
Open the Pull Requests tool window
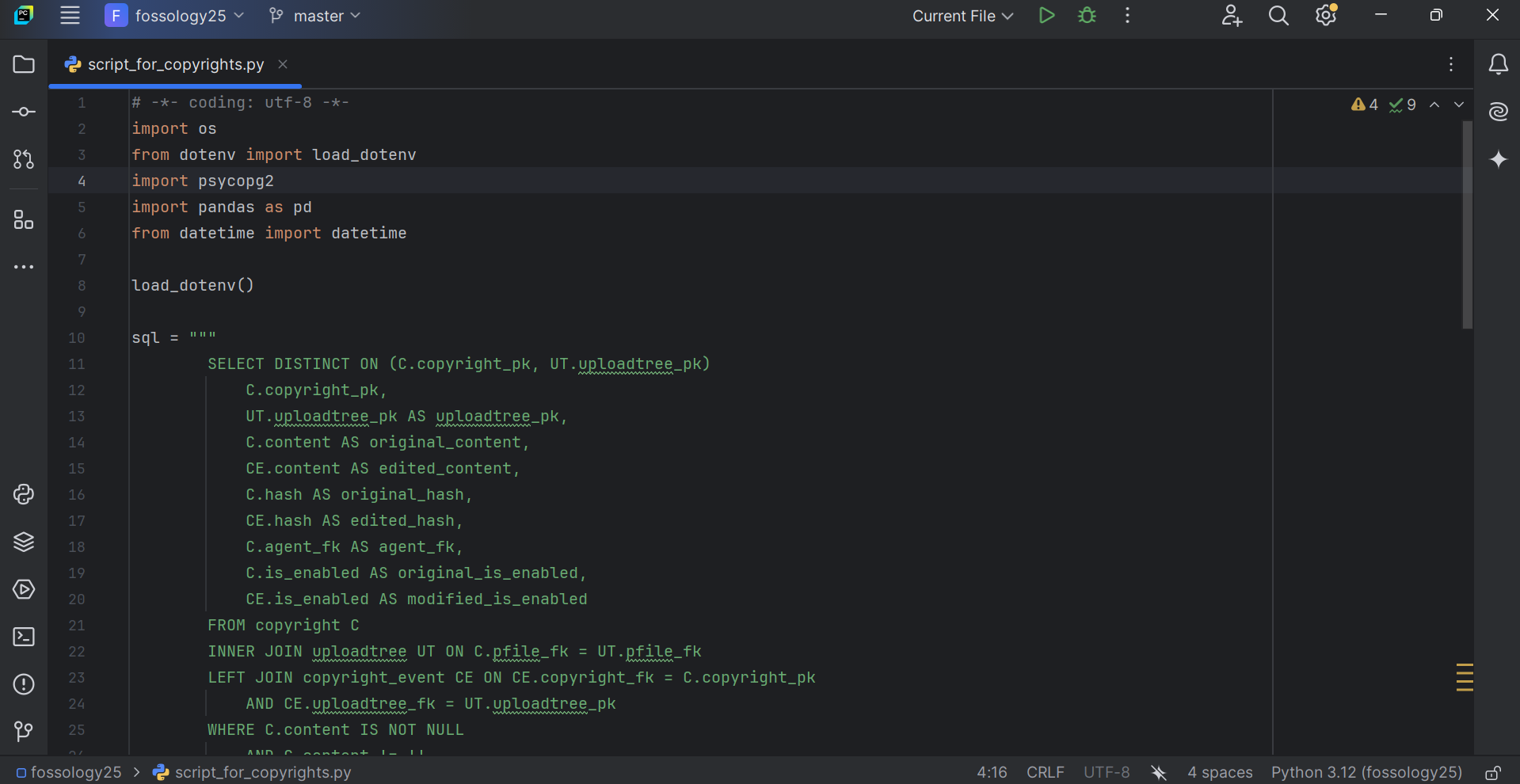(x=24, y=159)
